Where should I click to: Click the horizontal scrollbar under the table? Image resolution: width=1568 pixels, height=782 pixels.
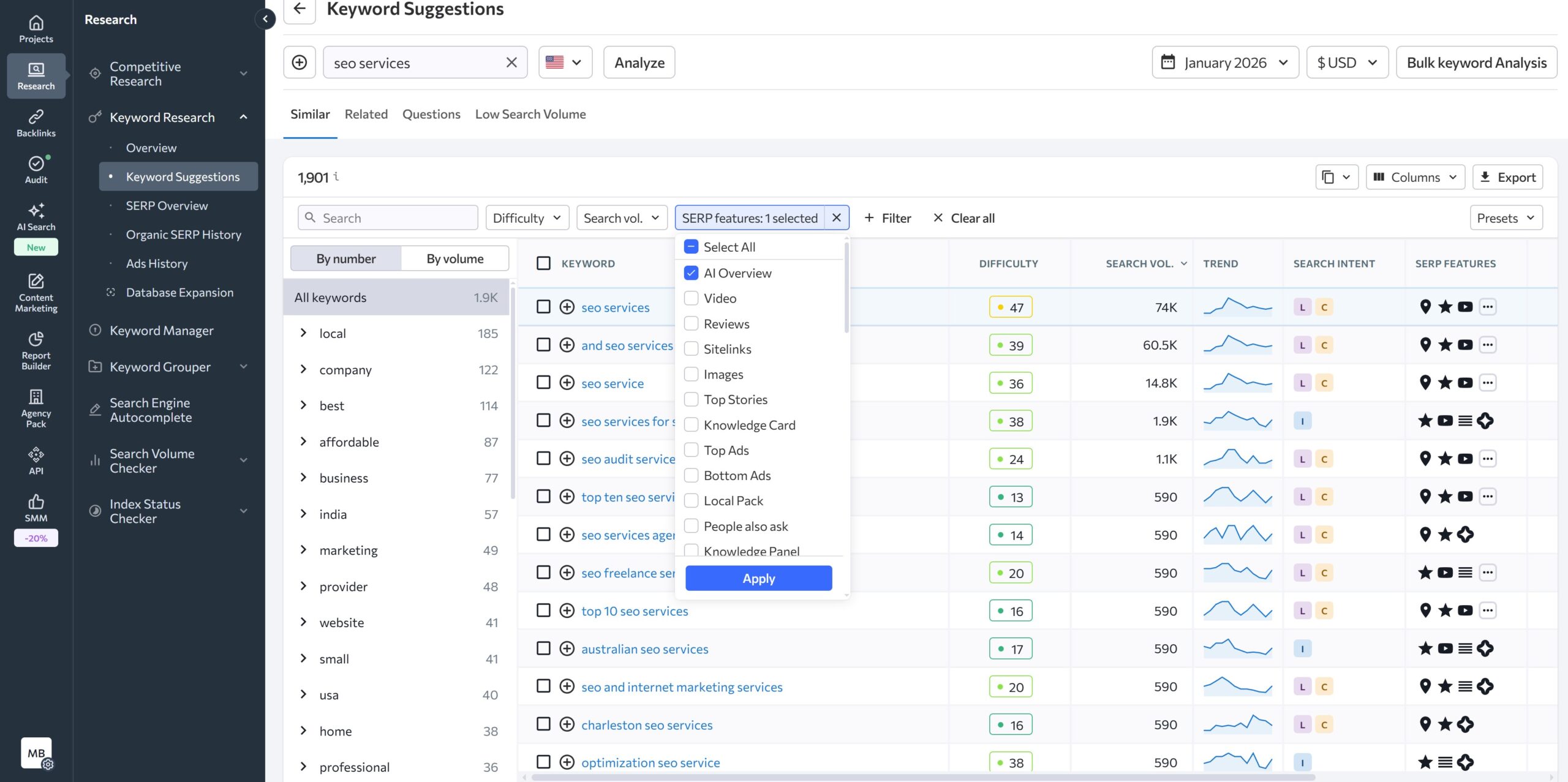point(919,777)
